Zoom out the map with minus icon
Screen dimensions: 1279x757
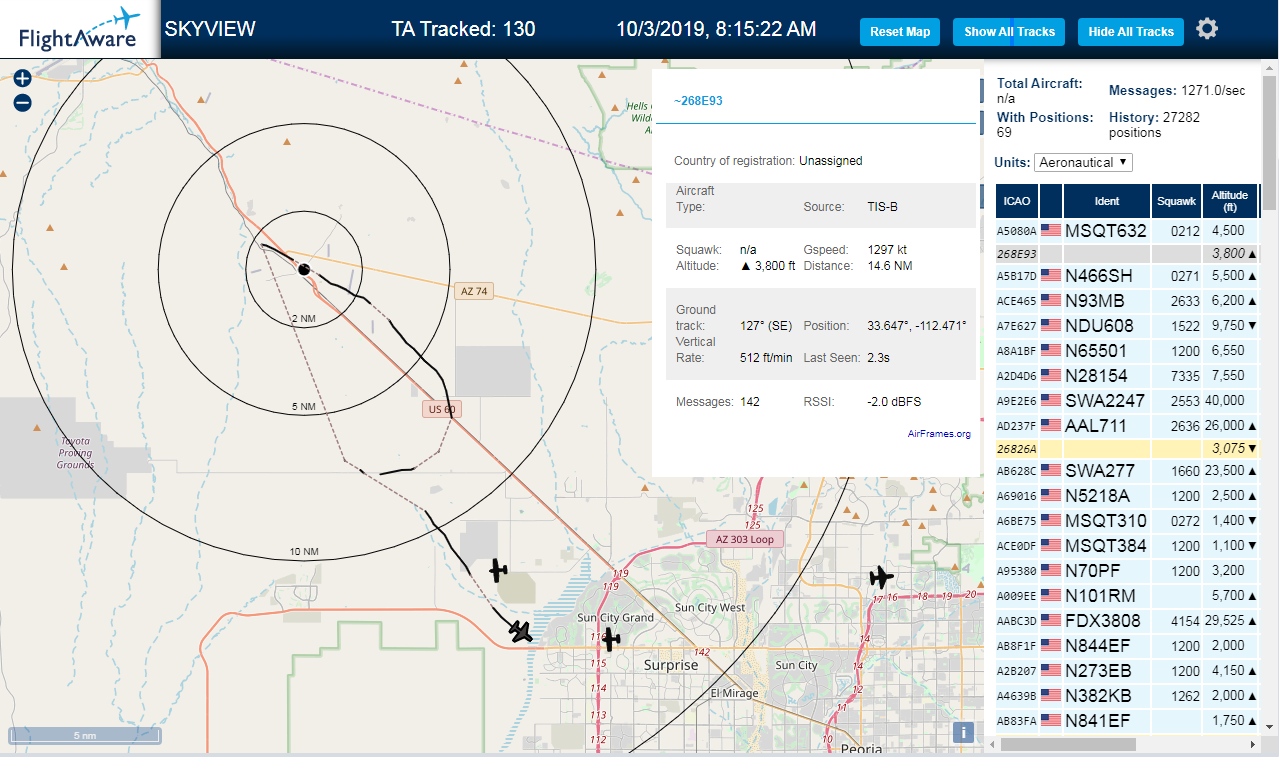tap(22, 102)
